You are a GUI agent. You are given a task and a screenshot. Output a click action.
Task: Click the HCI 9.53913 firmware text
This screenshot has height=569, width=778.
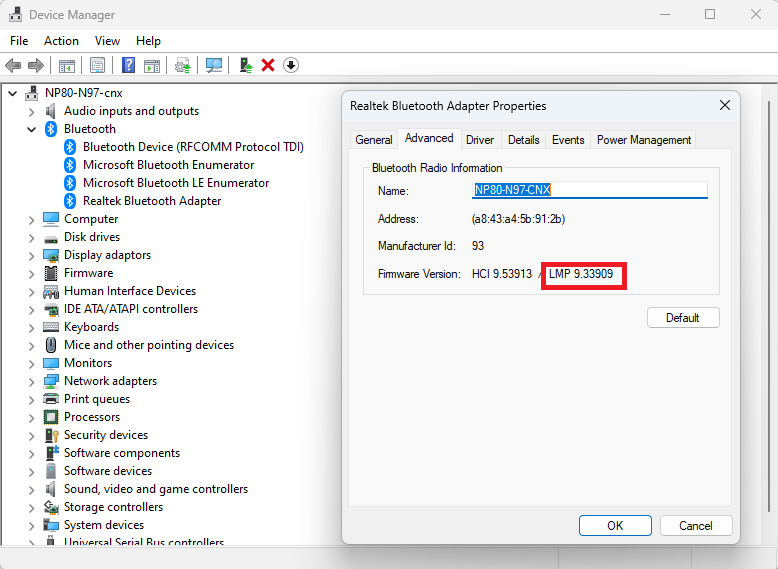pyautogui.click(x=502, y=274)
